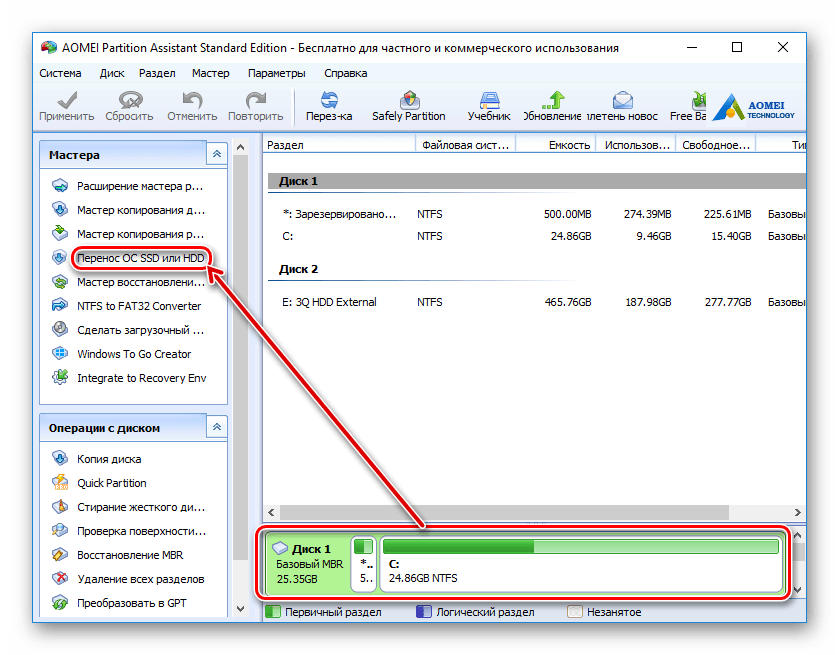Sort by the Свободное column header
Image resolution: width=839 pixels, height=655 pixels.
pos(716,145)
